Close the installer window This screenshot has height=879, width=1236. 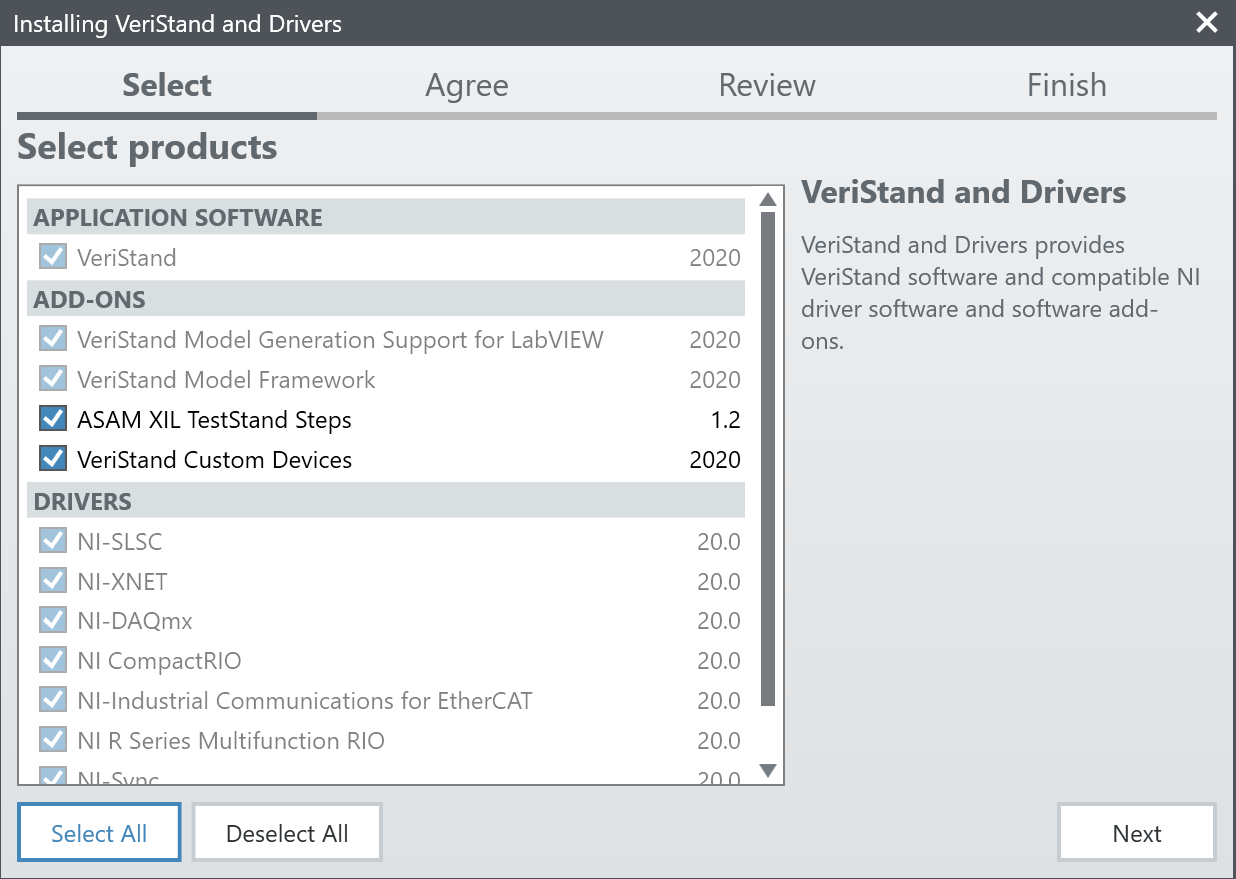1207,23
